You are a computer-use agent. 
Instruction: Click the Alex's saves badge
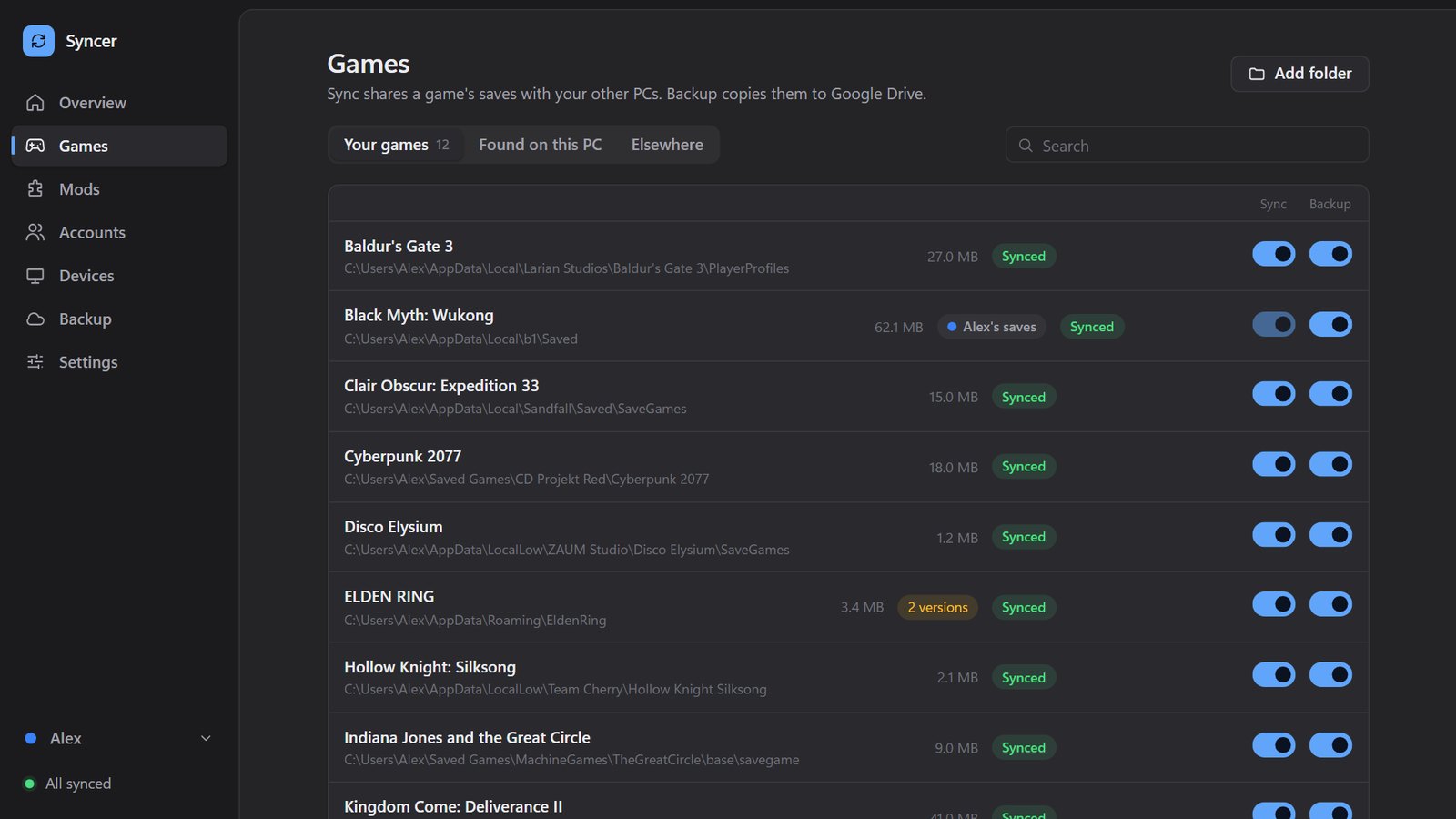(992, 327)
